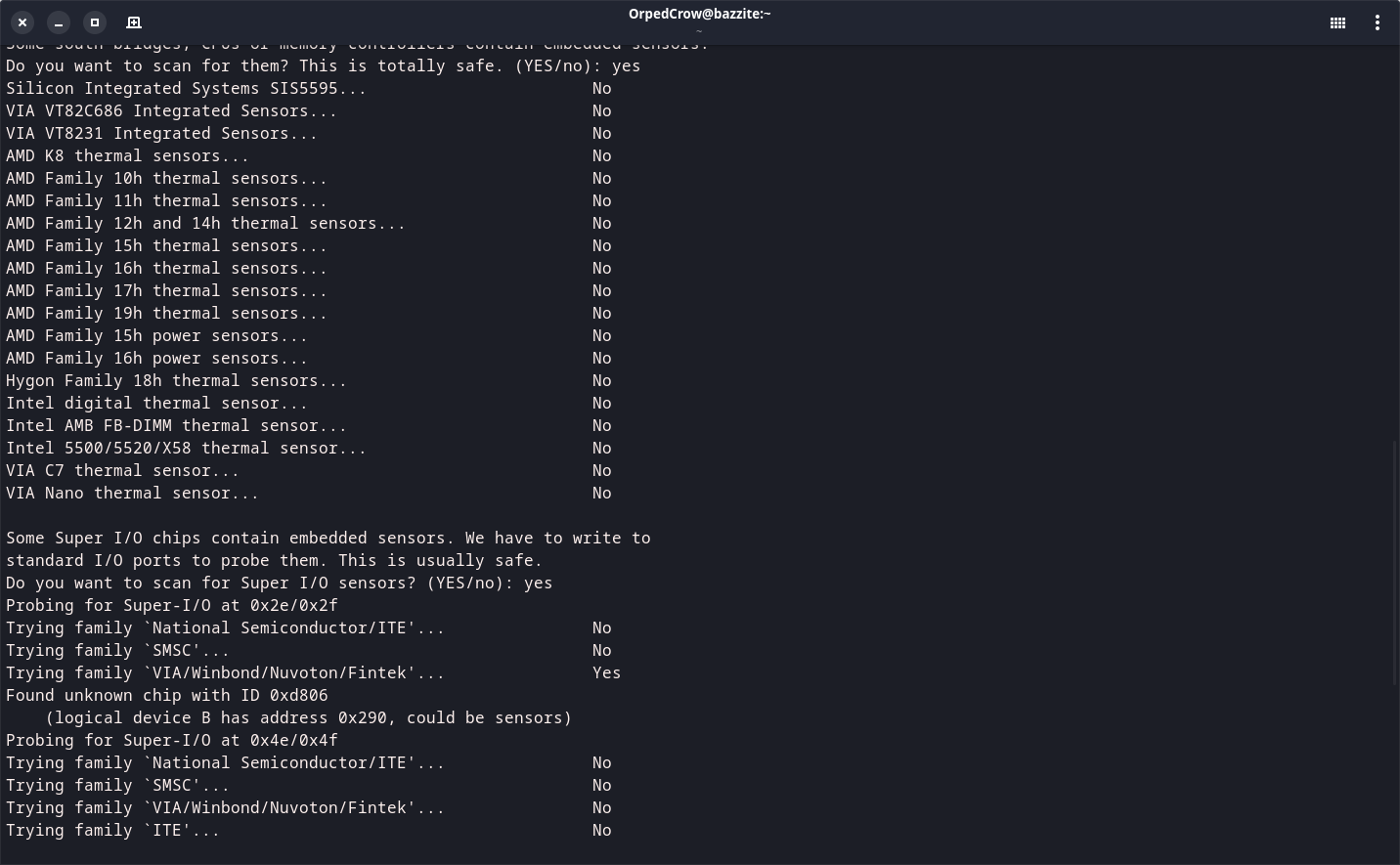Click the OrpedCrow@bazzite window title
The width and height of the screenshot is (1400, 865).
[x=699, y=13]
